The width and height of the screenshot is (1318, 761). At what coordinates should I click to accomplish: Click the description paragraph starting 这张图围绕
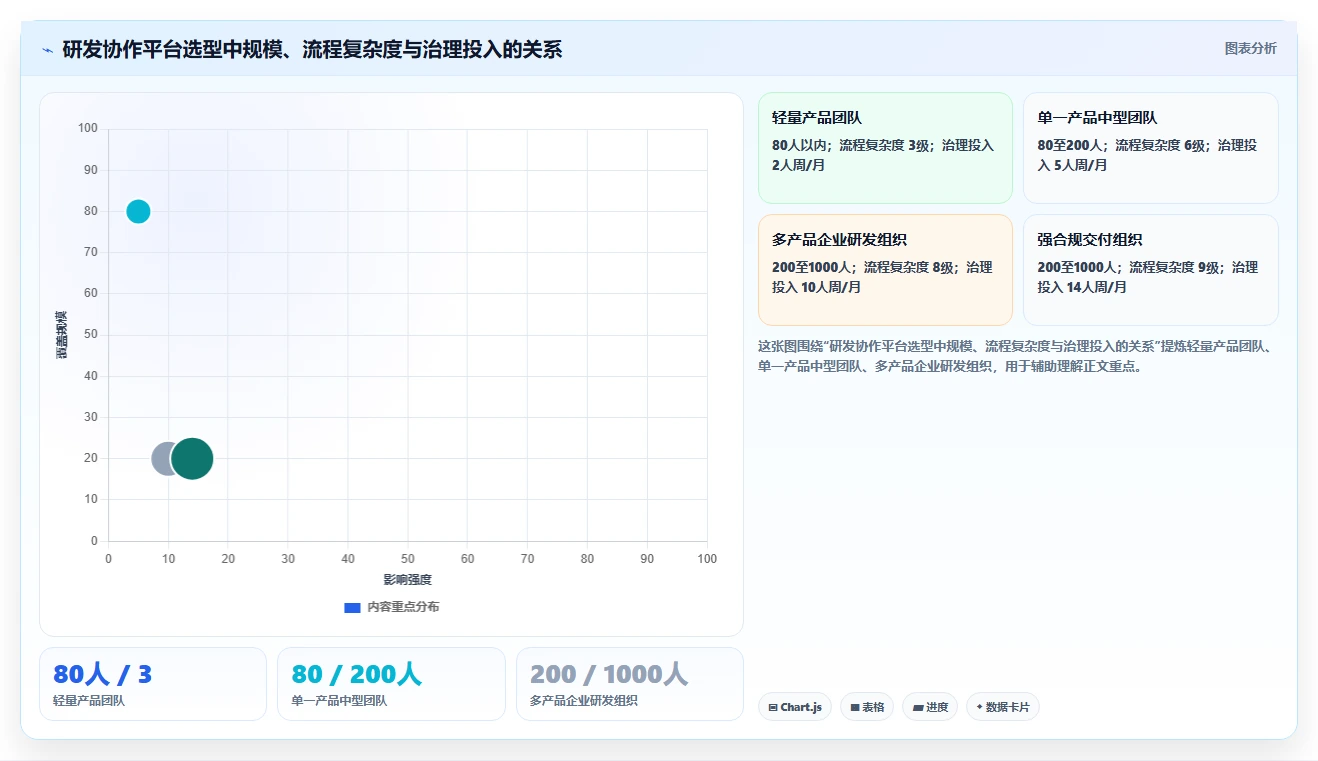point(1018,356)
